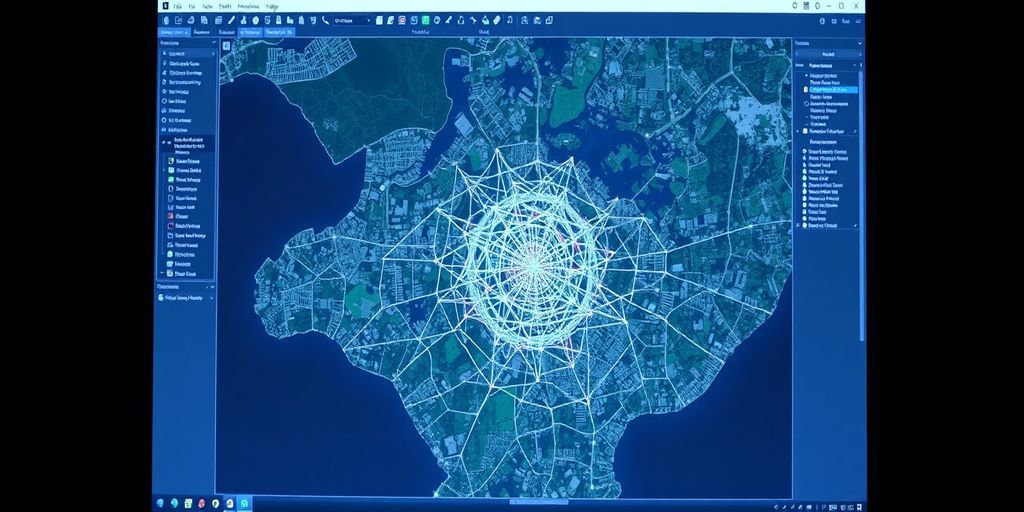Click the phone handset icon in the toolbar
This screenshot has height=512, width=1024.
[325, 20]
